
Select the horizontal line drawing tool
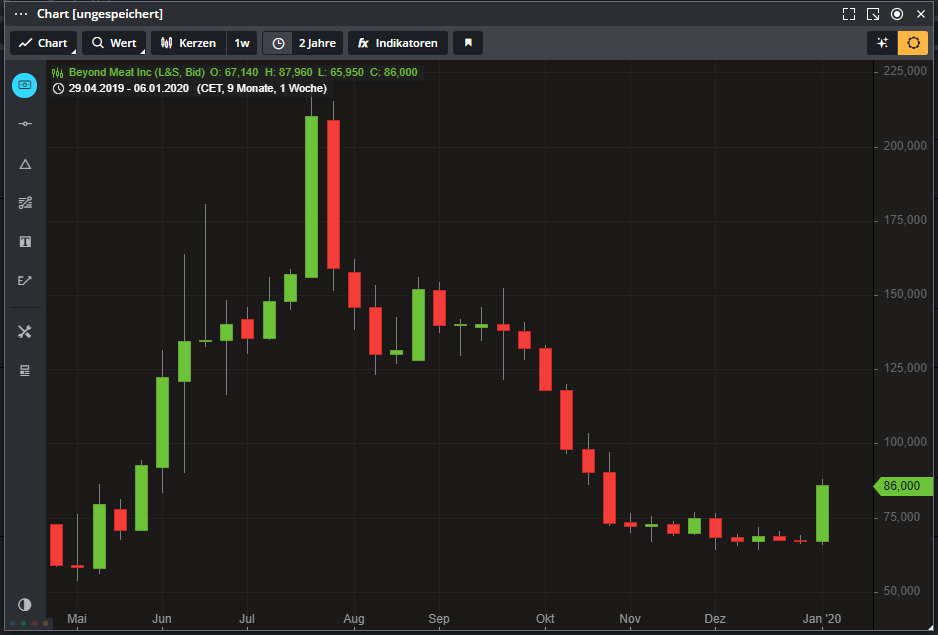[25, 124]
